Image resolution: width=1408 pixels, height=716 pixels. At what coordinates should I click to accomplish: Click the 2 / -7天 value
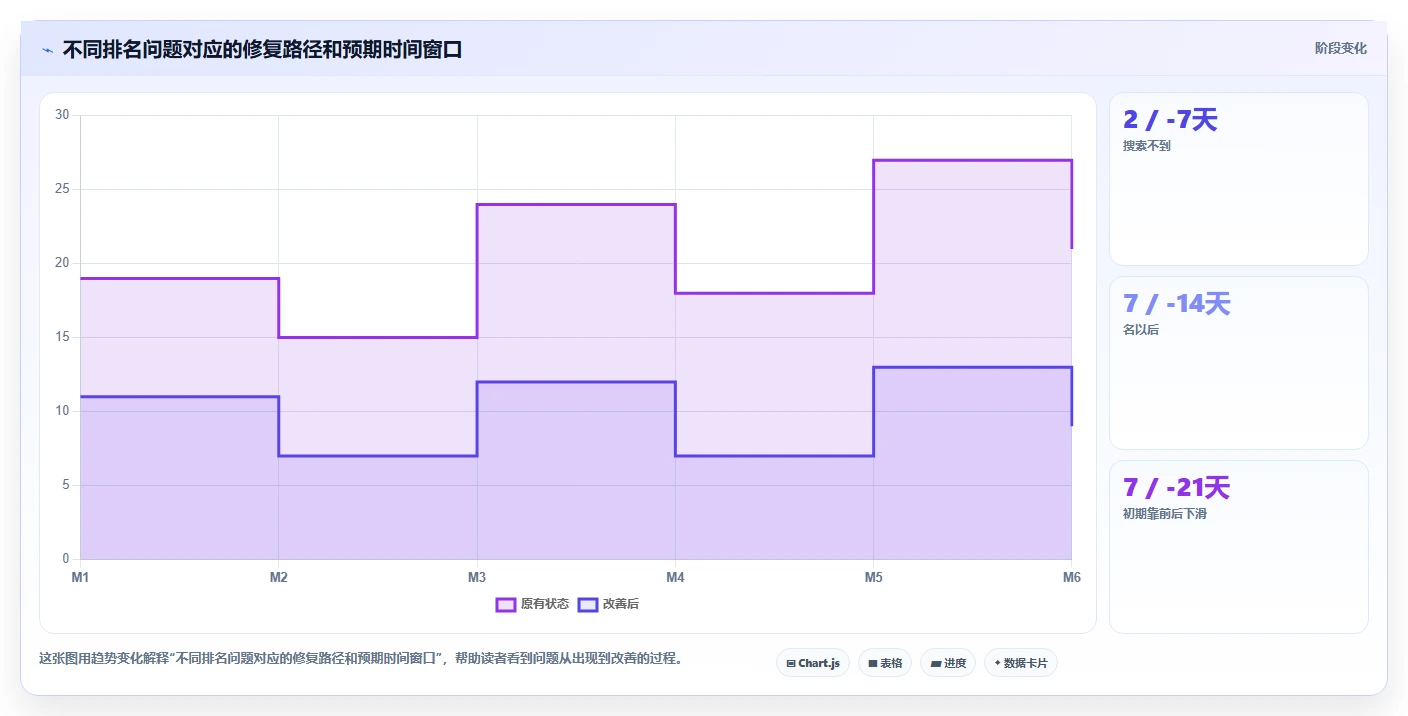point(1170,120)
